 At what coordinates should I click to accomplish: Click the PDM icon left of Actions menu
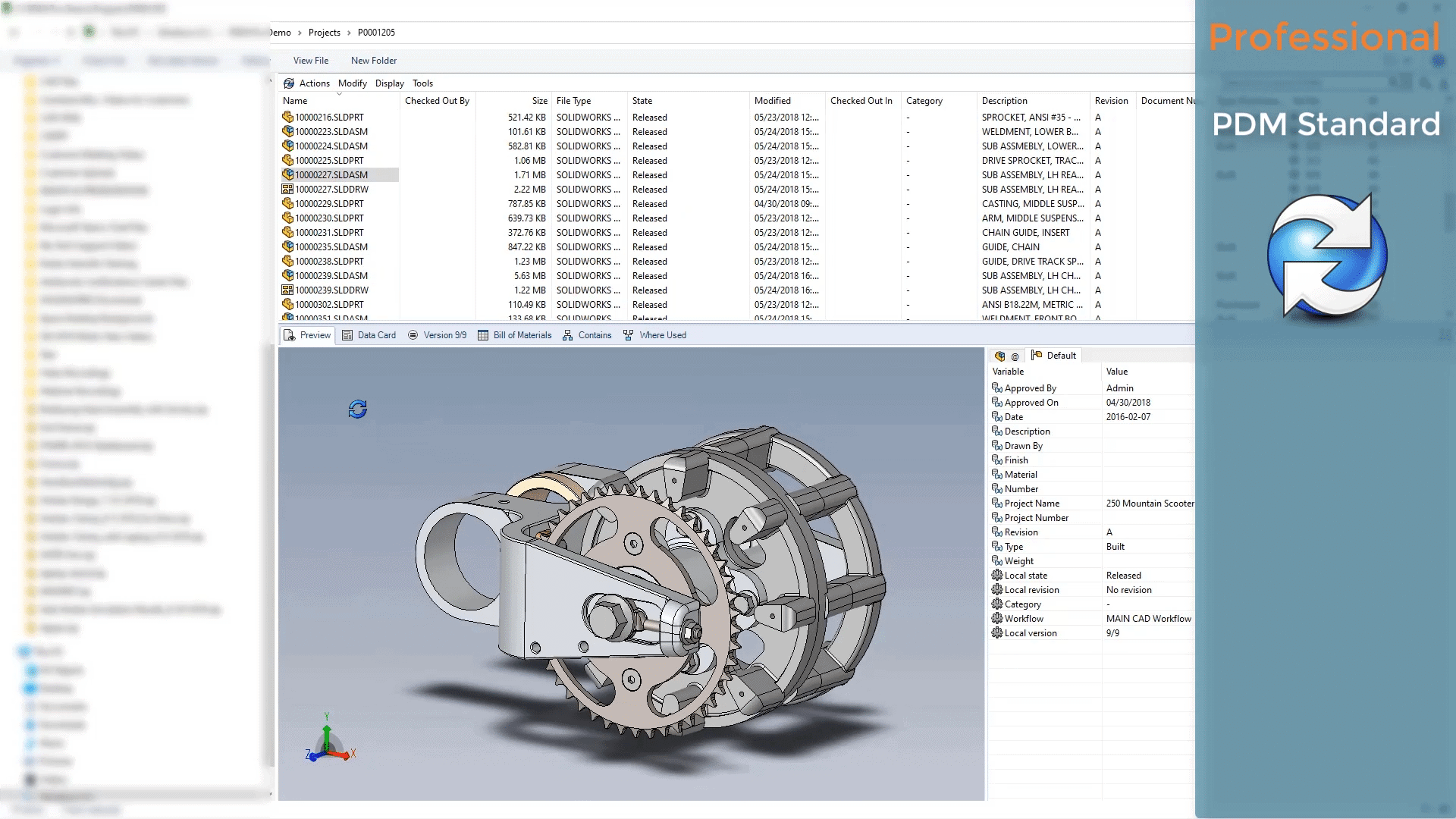click(x=289, y=83)
